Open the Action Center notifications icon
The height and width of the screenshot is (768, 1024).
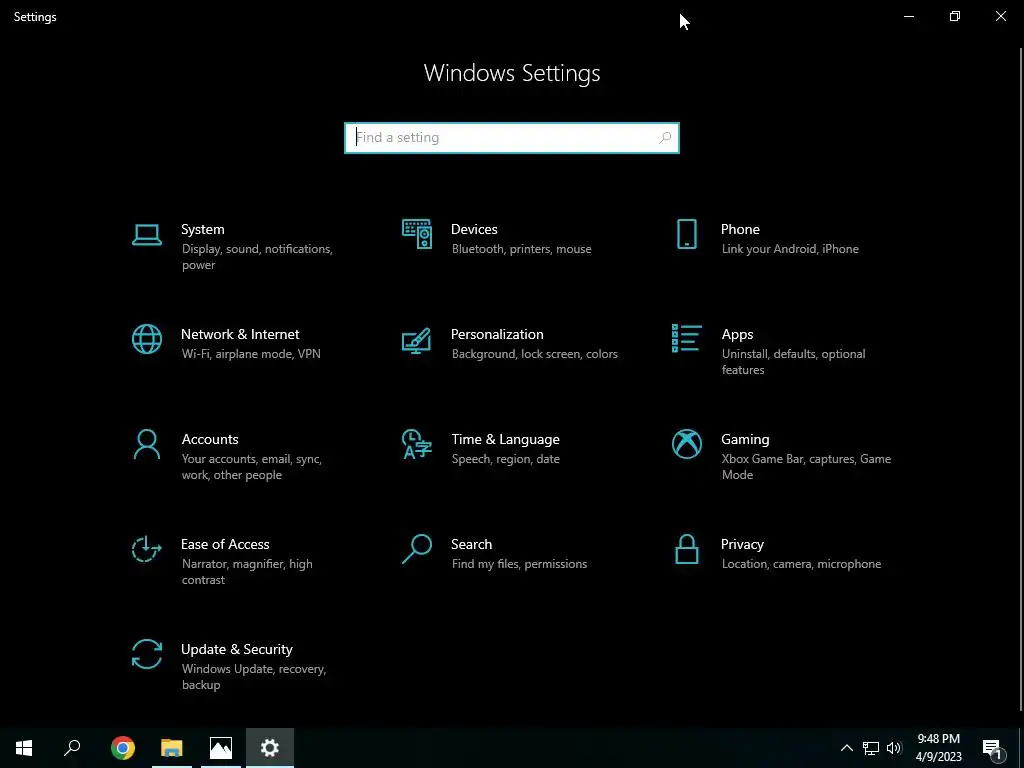pyautogui.click(x=993, y=748)
